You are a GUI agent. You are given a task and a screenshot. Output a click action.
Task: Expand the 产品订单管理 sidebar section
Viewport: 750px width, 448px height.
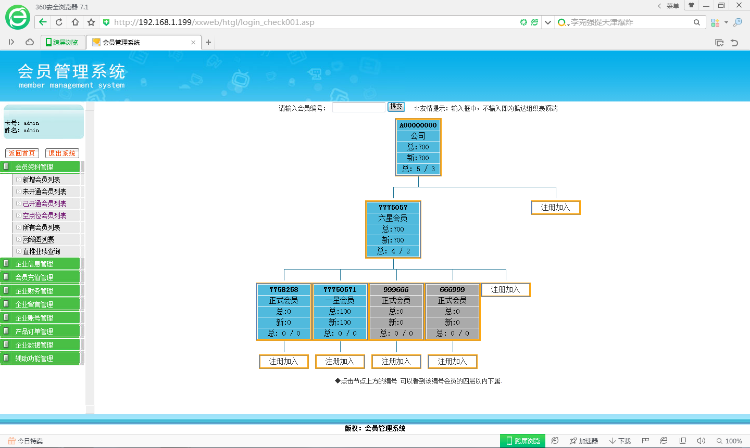point(42,330)
